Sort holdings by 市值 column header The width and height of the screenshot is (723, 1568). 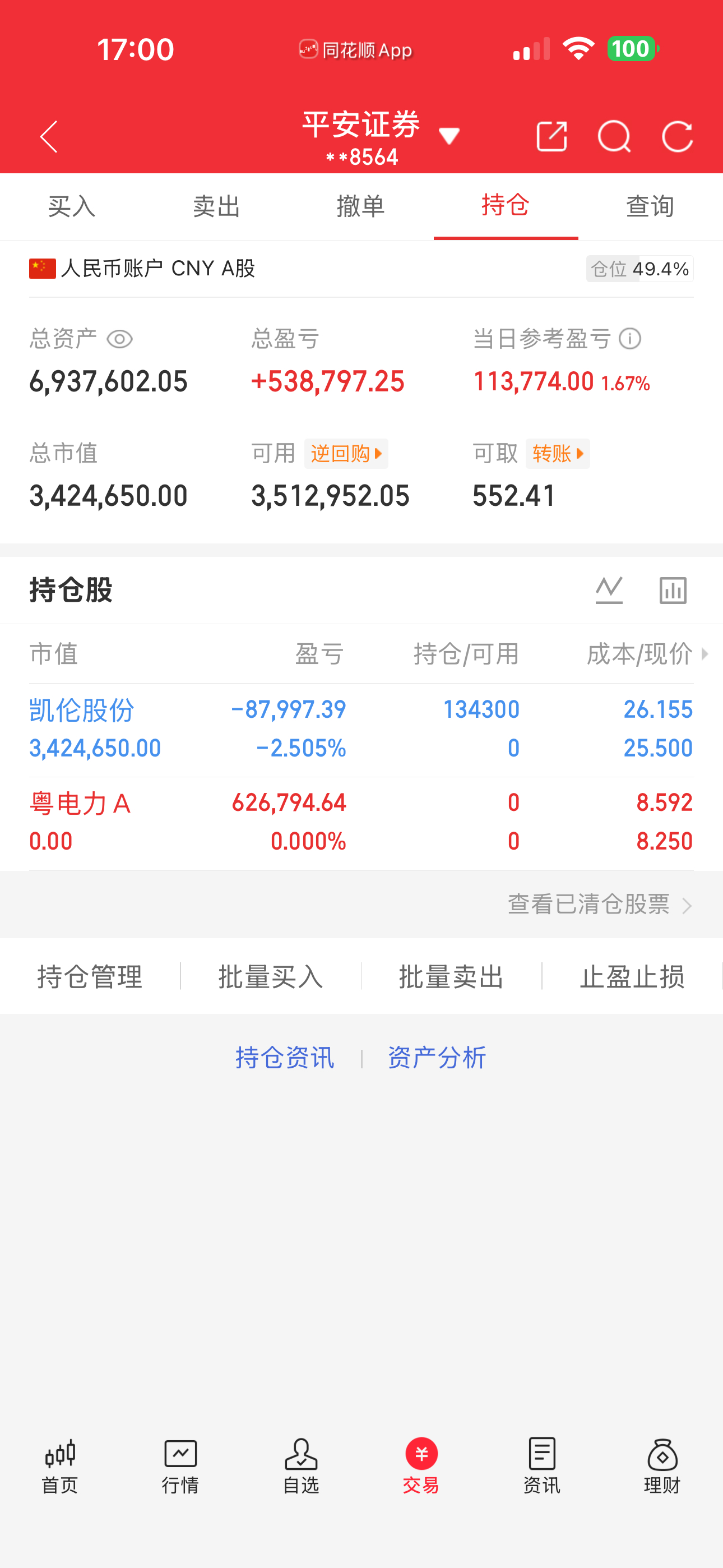point(54,654)
